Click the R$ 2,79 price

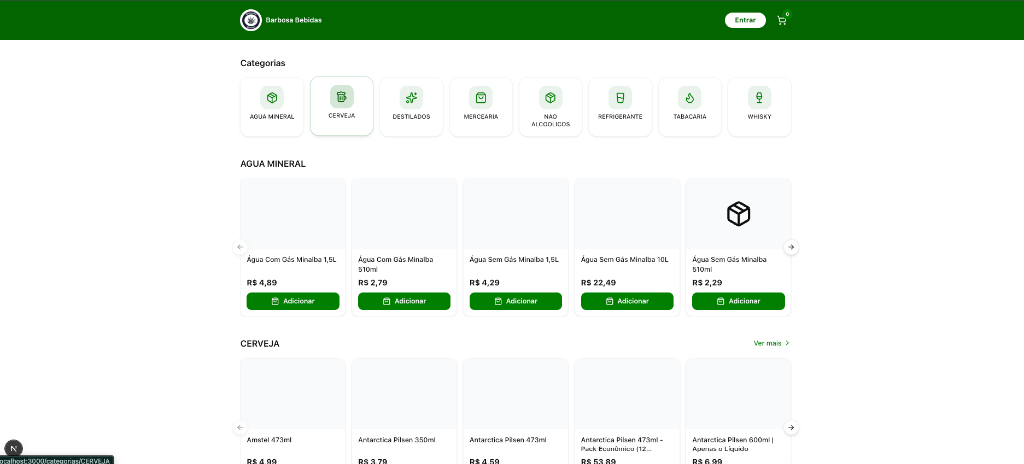click(374, 283)
